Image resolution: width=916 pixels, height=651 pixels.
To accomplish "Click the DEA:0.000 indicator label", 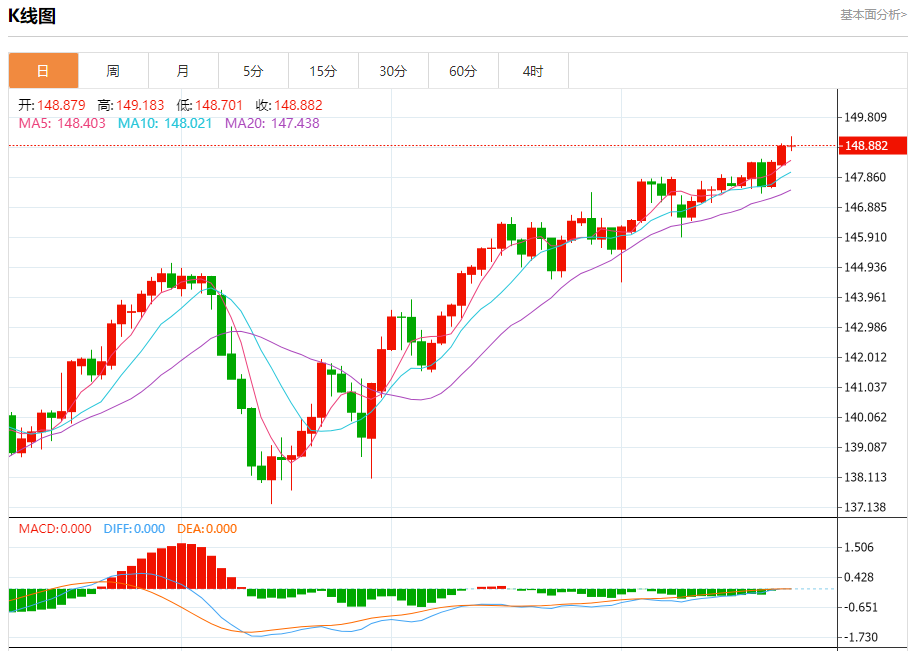I will (207, 529).
